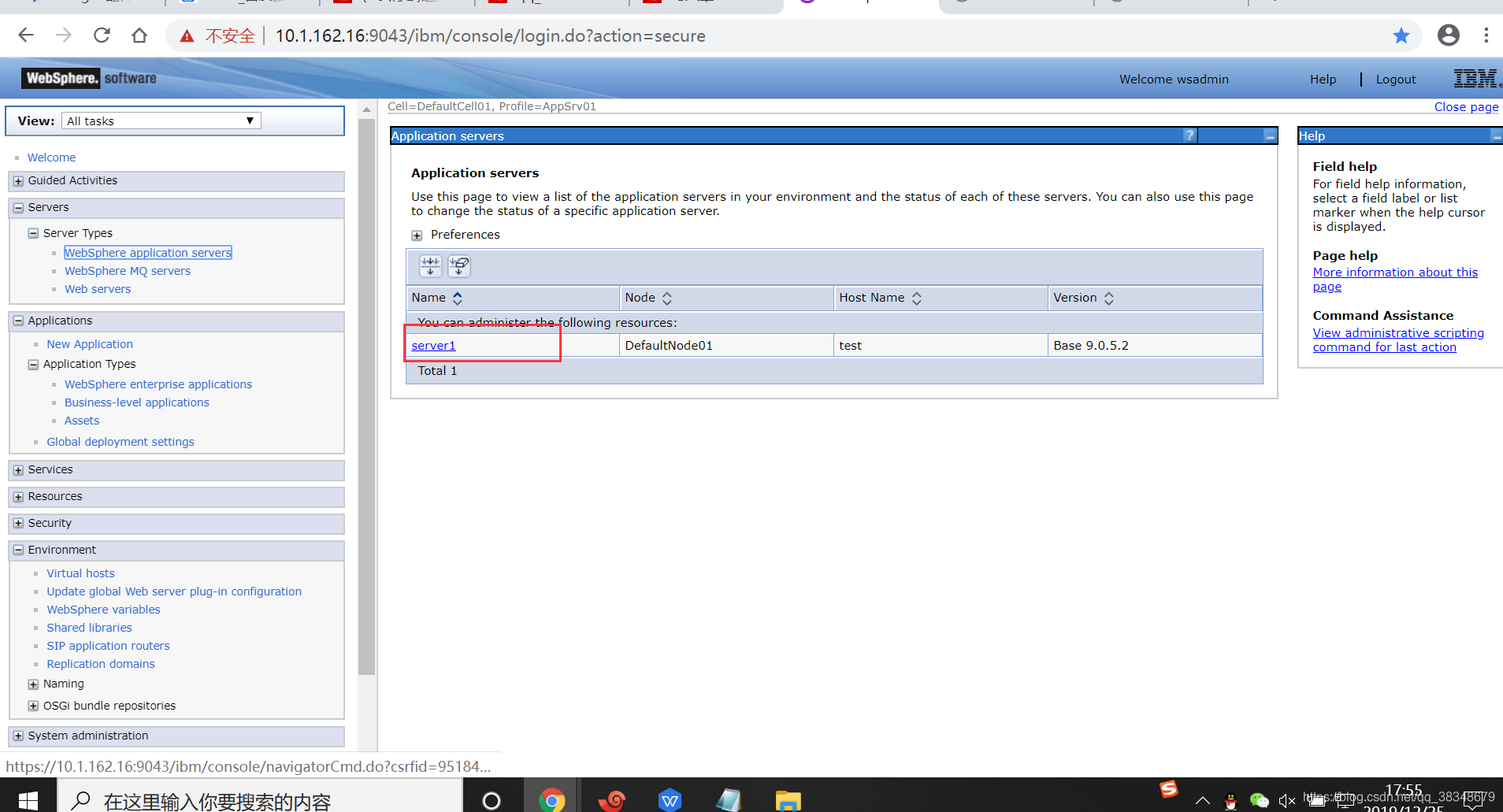Sort the table by Name
This screenshot has height=812, width=1503.
tap(457, 298)
